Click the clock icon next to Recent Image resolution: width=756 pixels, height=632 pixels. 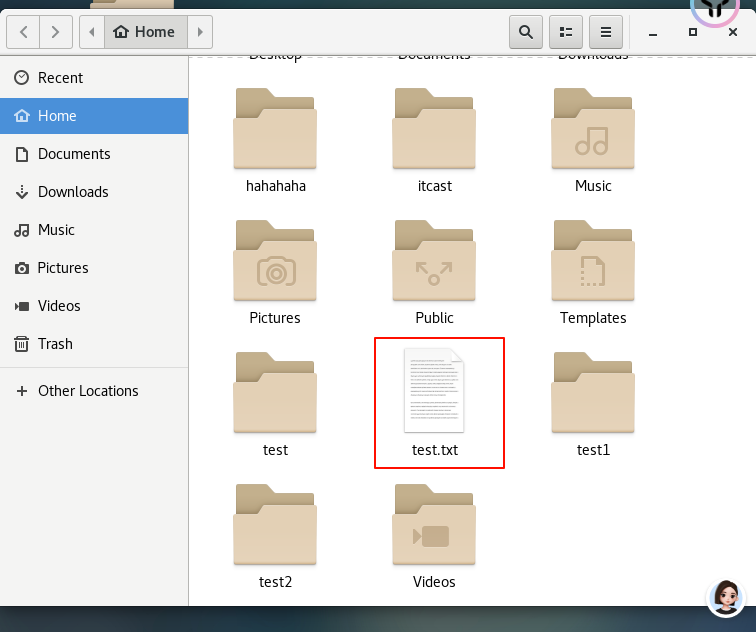(21, 78)
